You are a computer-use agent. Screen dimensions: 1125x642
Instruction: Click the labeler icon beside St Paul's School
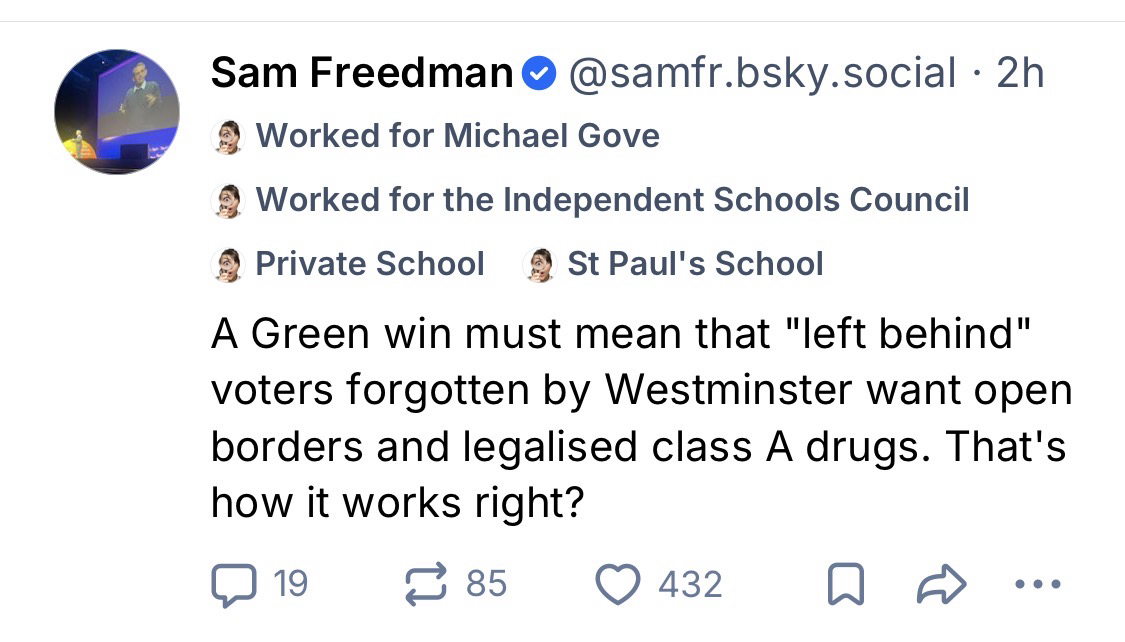(x=540, y=264)
